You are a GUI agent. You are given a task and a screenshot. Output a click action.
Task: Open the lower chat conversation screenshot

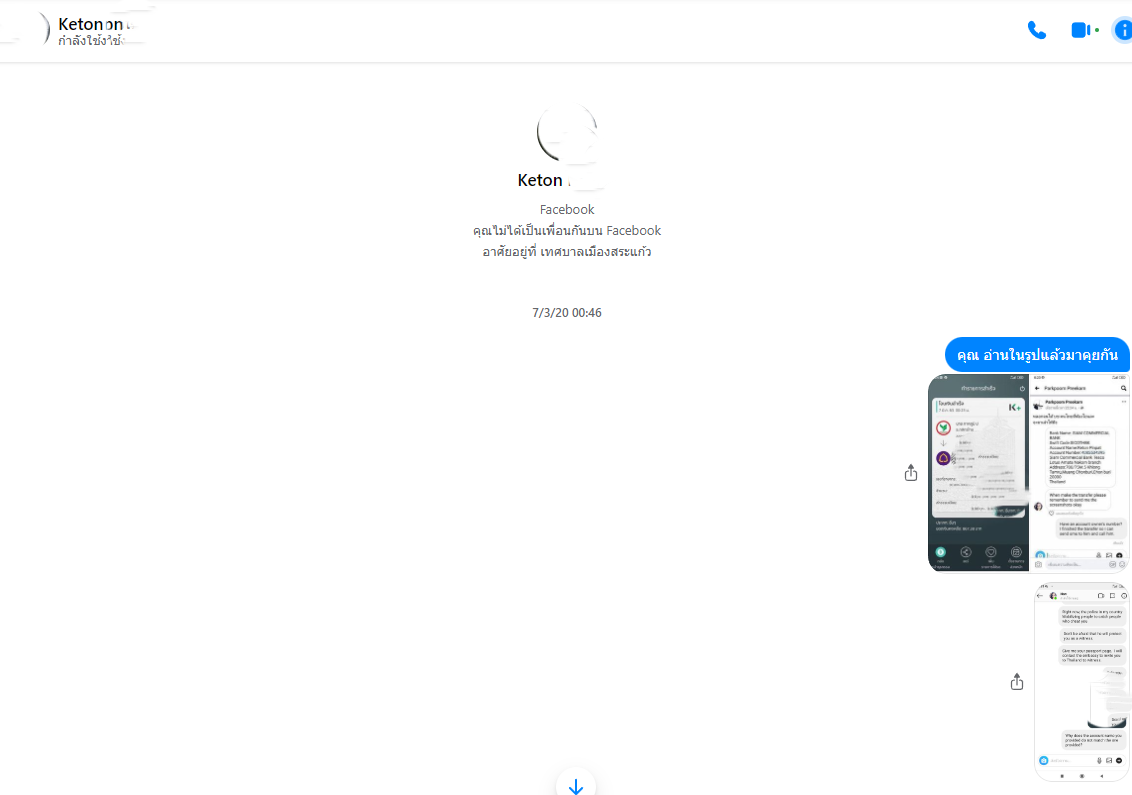coord(1081,682)
